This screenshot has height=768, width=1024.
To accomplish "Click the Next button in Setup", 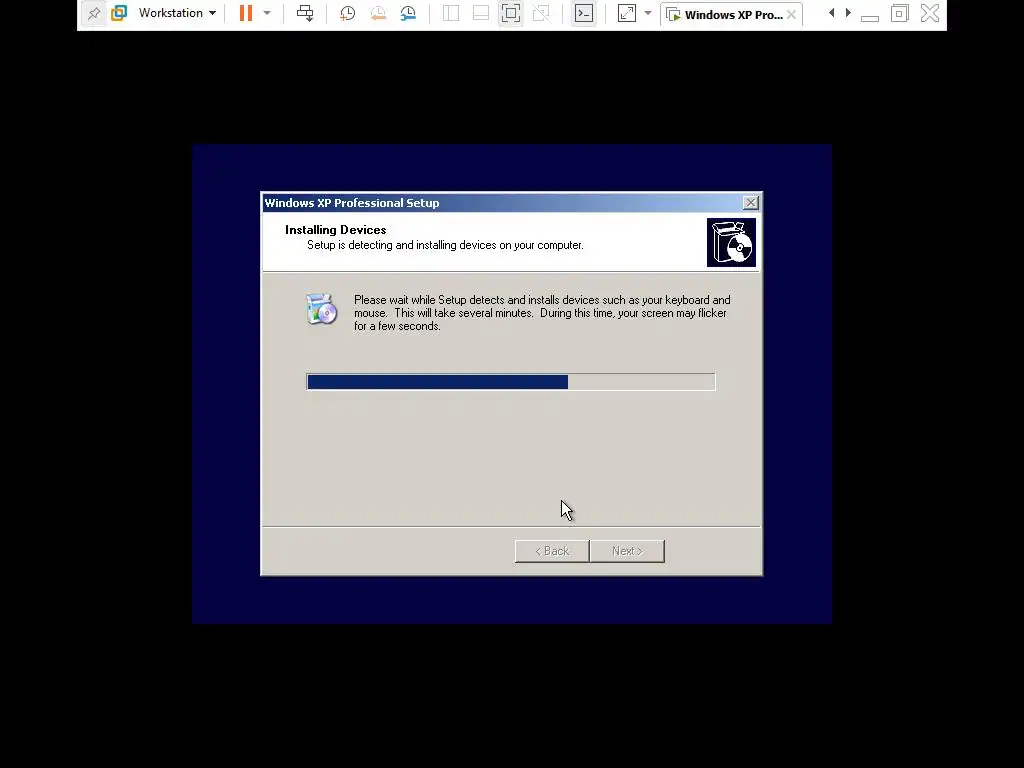I will coord(628,551).
